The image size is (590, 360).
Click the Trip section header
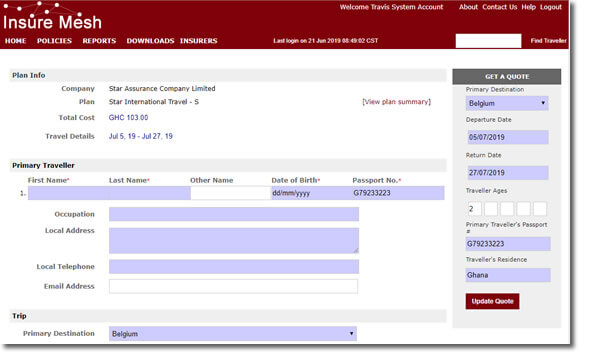(x=228, y=316)
